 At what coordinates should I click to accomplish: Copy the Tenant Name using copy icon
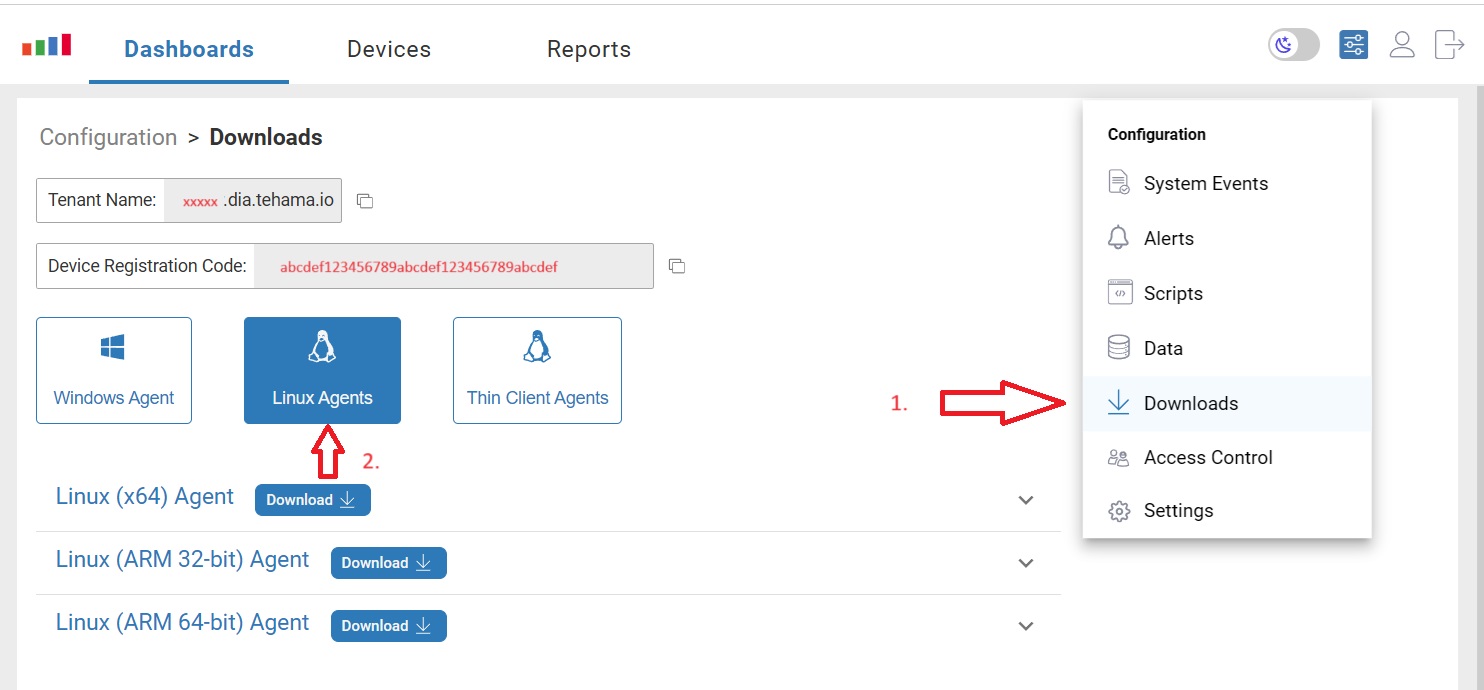click(x=364, y=201)
